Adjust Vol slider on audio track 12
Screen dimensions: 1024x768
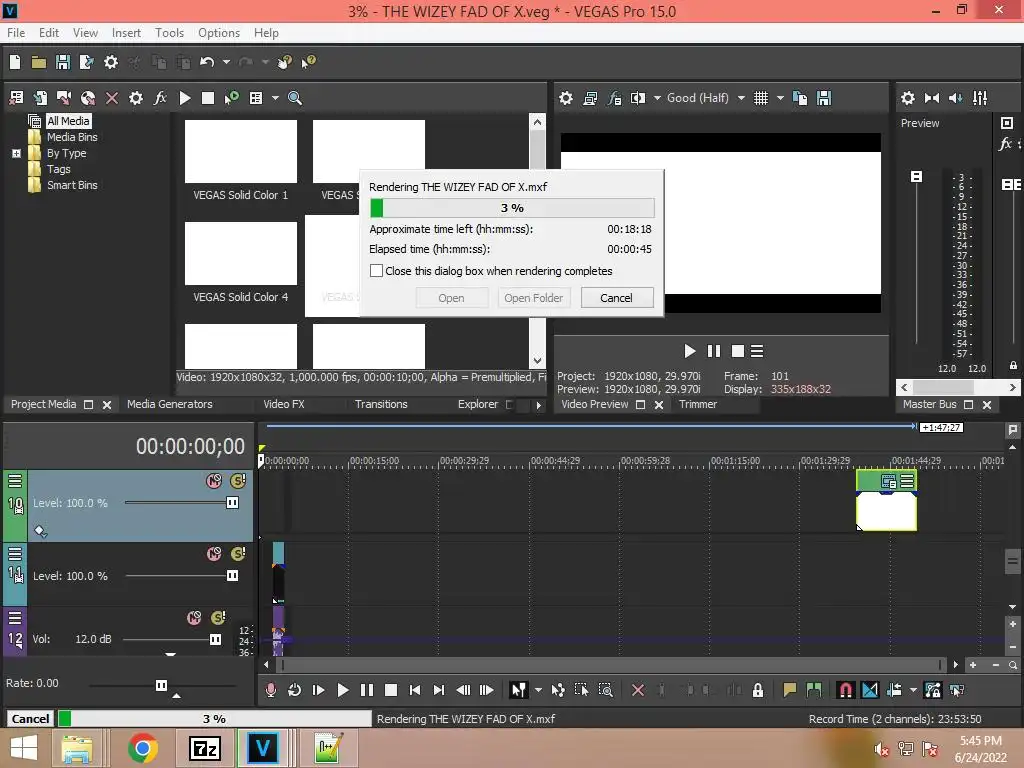215,639
